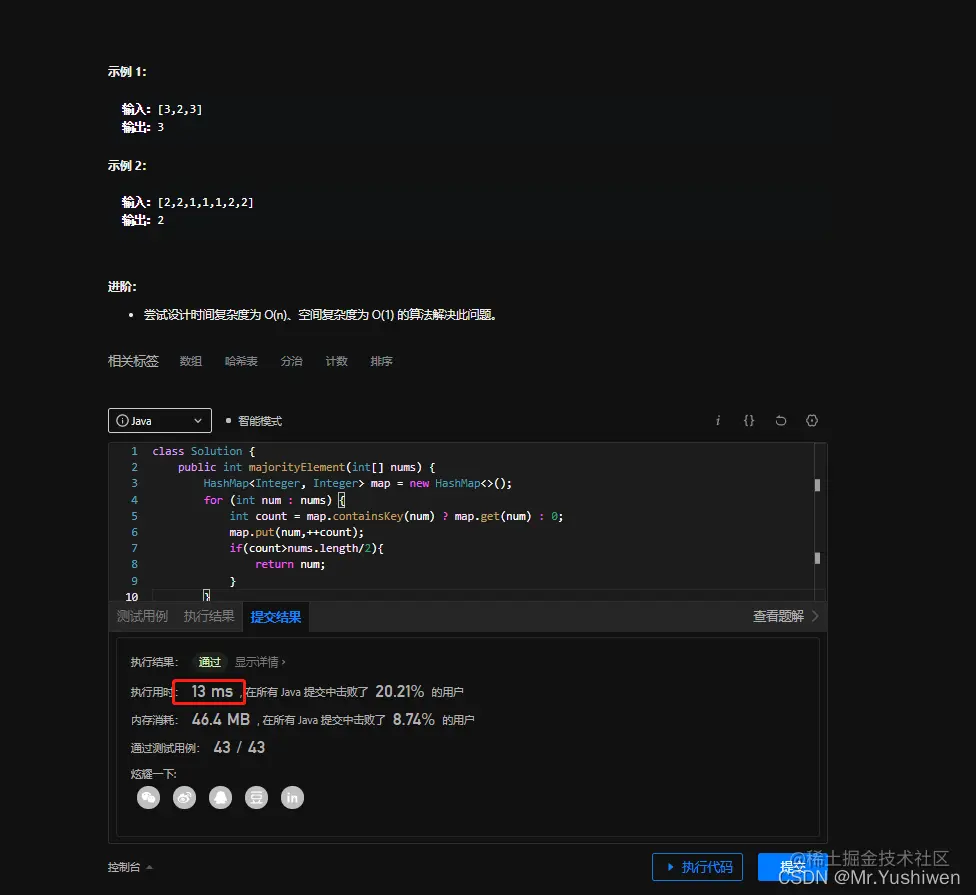This screenshot has height=895, width=976.
Task: Switch to the 执行结果 tab
Action: pos(209,616)
